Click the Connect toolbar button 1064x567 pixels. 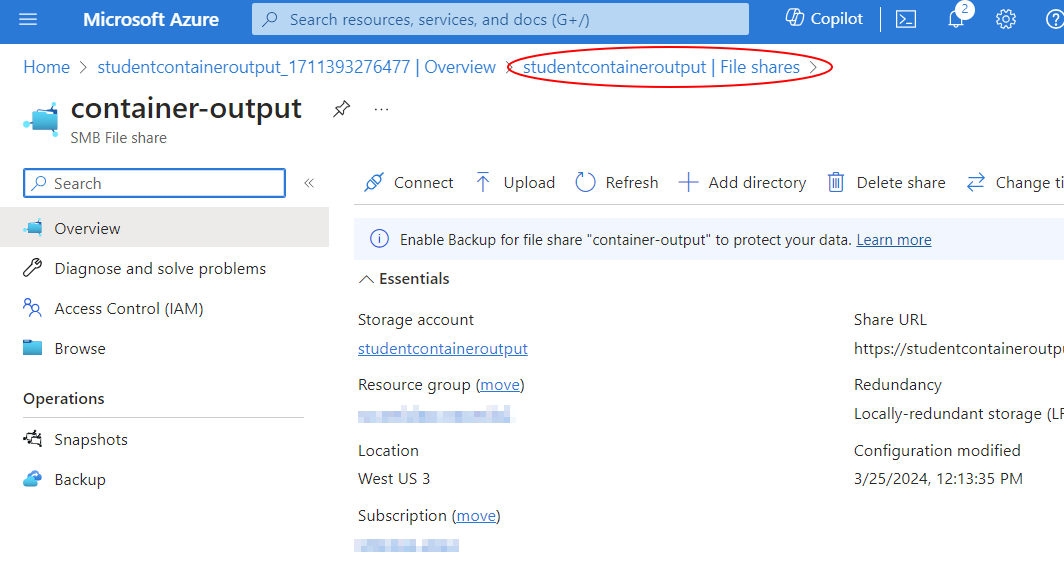click(x=409, y=182)
